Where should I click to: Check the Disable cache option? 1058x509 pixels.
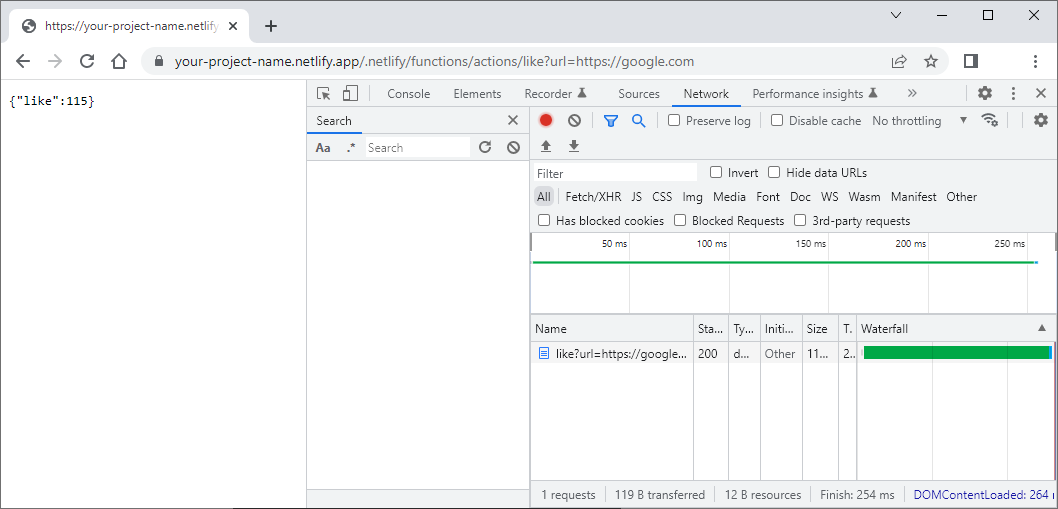pos(777,120)
